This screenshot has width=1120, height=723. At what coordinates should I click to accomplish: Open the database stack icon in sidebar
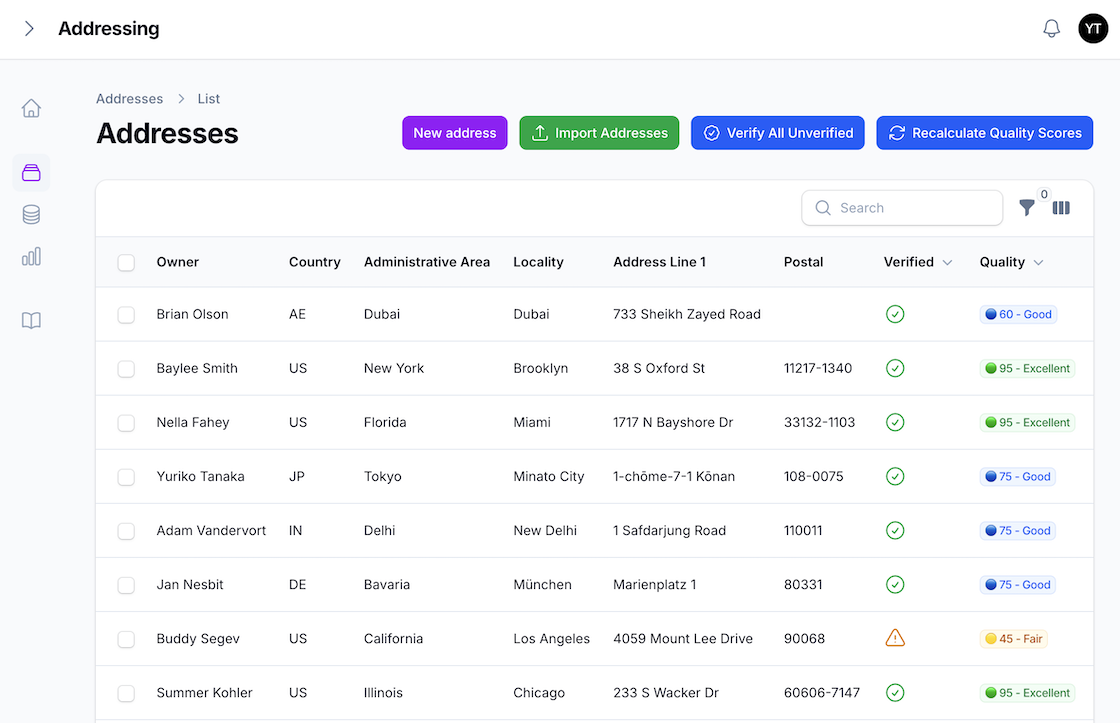tap(31, 214)
